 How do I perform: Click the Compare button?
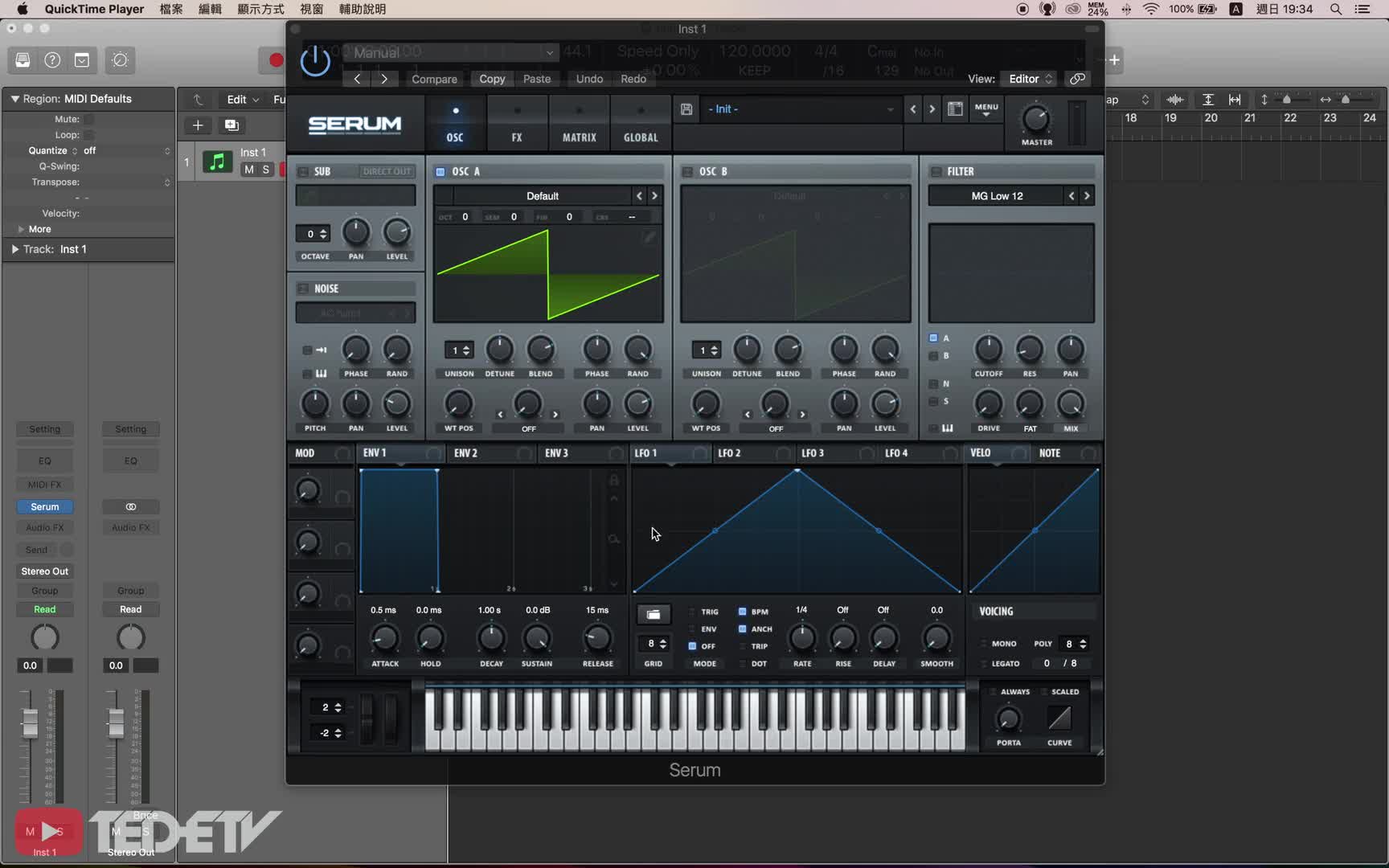tap(434, 79)
